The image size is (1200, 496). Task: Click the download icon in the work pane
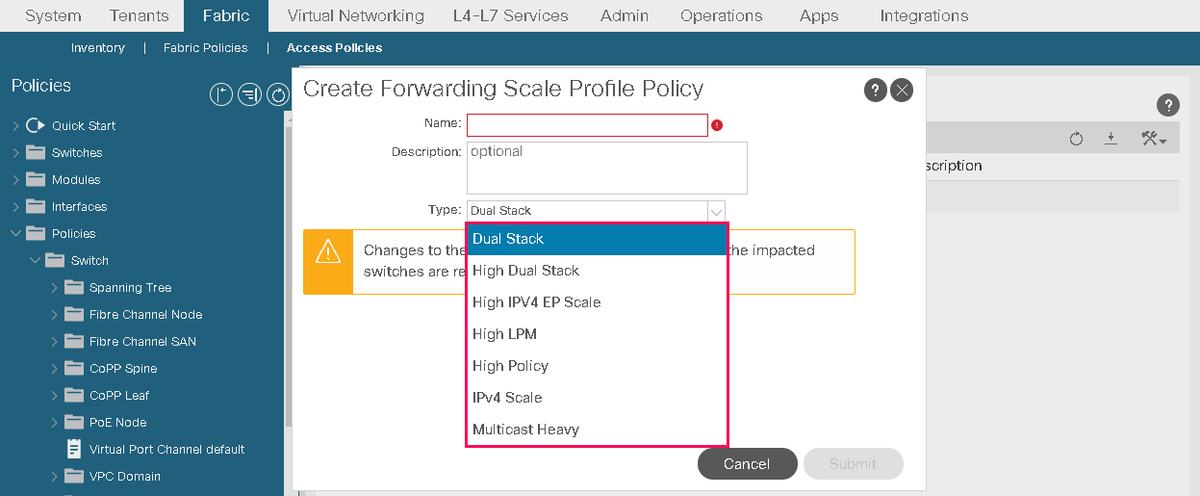tap(1111, 139)
